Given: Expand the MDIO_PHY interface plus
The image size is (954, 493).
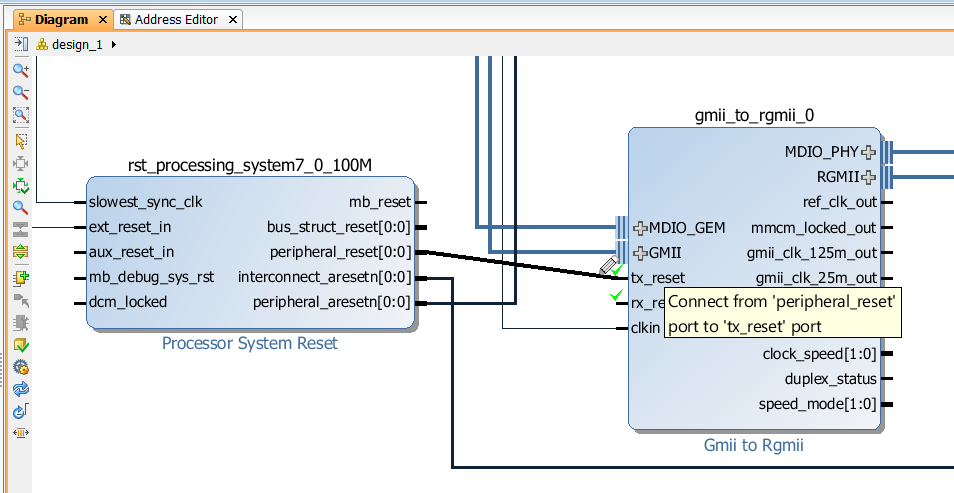Looking at the screenshot, I should 869,152.
